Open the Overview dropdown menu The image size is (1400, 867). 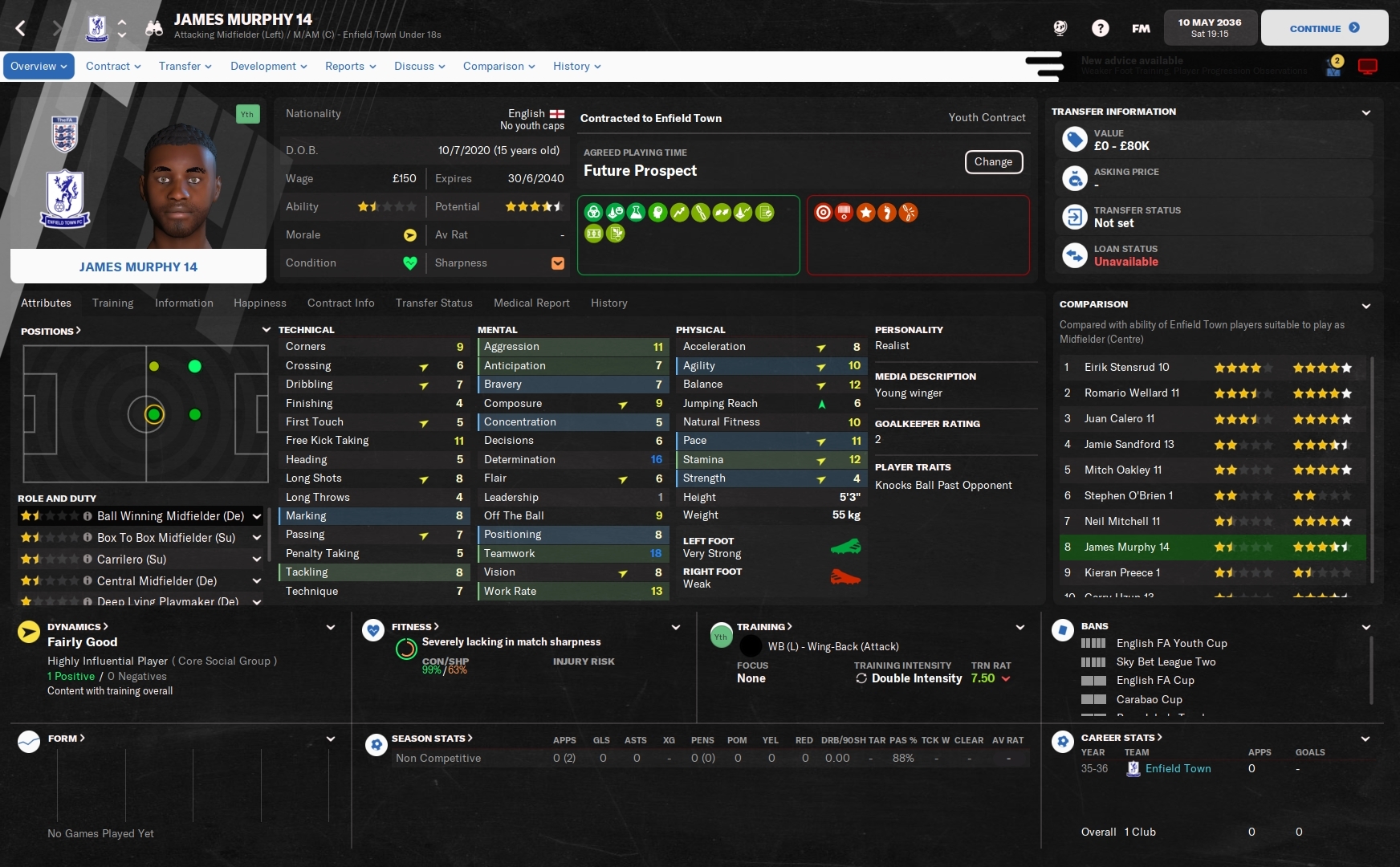click(39, 67)
